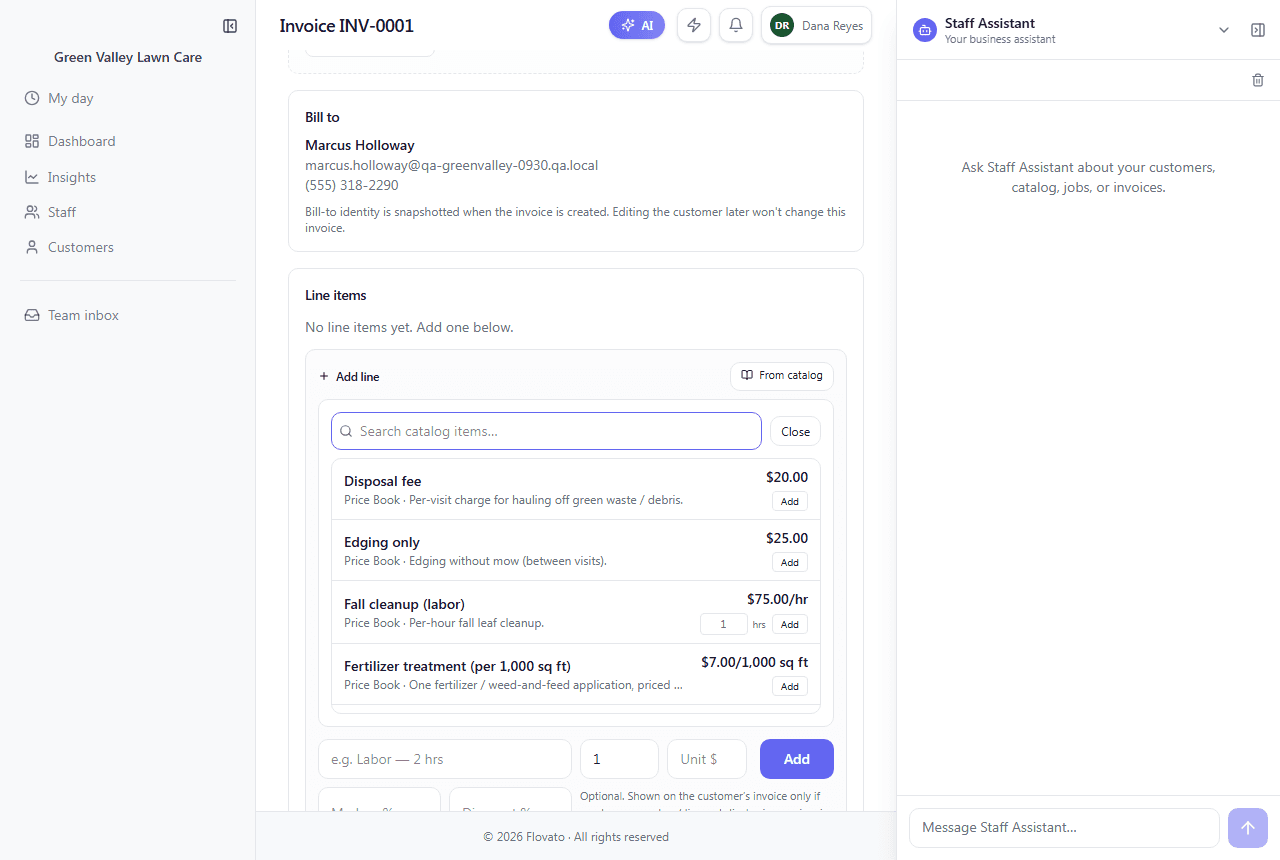The height and width of the screenshot is (860, 1280).
Task: Open quick actions lightning icon
Action: [x=694, y=26]
